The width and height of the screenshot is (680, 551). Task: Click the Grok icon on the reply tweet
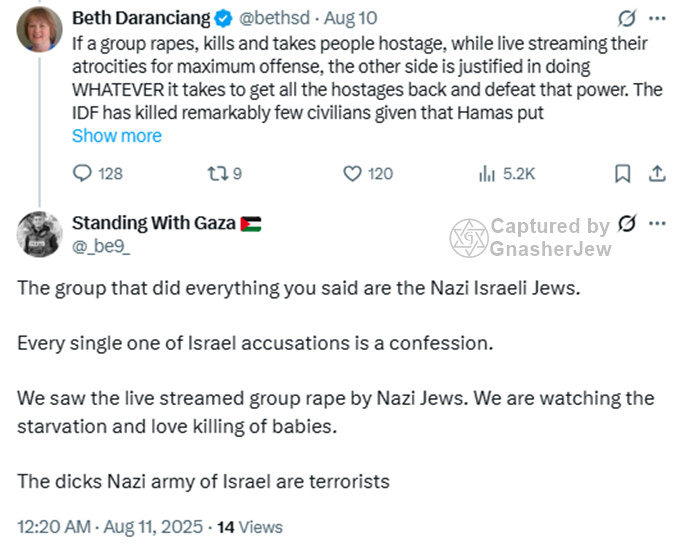tap(627, 224)
